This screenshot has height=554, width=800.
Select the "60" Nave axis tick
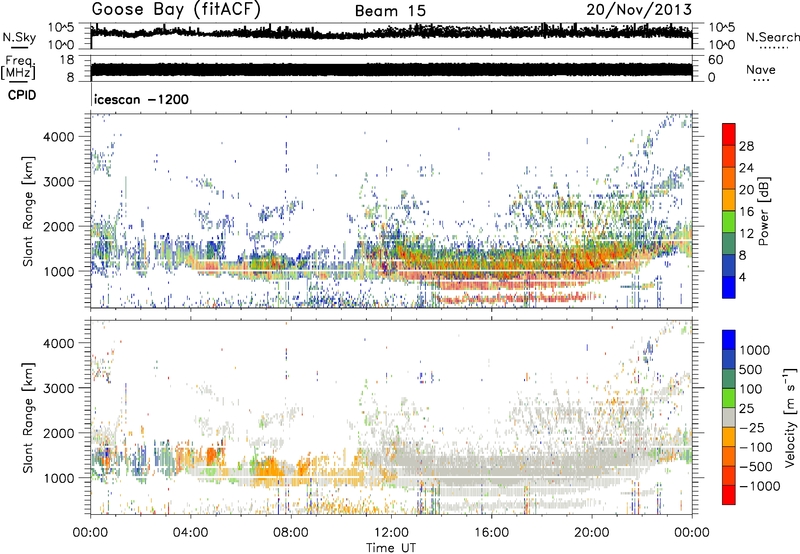pos(716,60)
